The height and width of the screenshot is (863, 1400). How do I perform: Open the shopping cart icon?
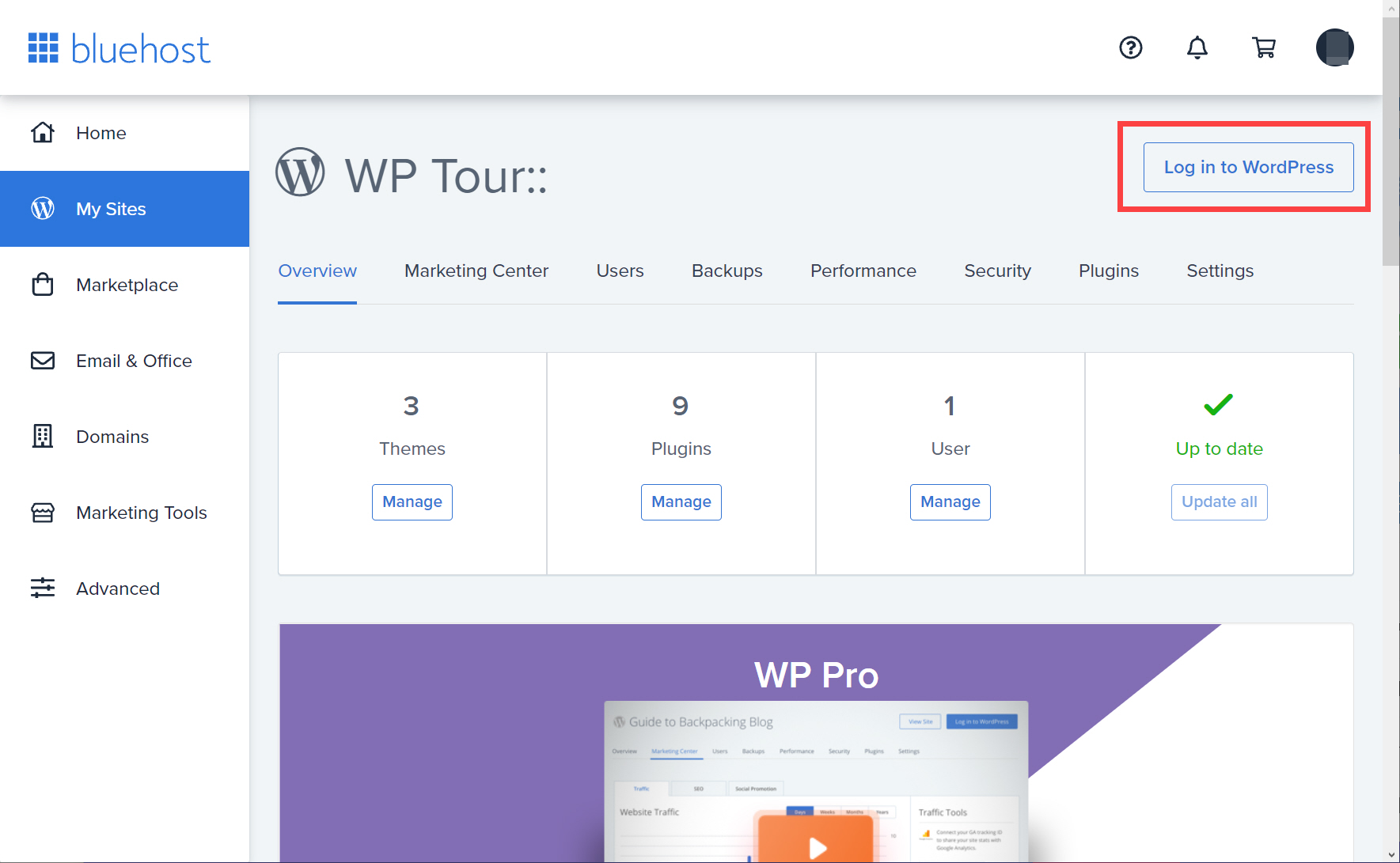[x=1264, y=47]
